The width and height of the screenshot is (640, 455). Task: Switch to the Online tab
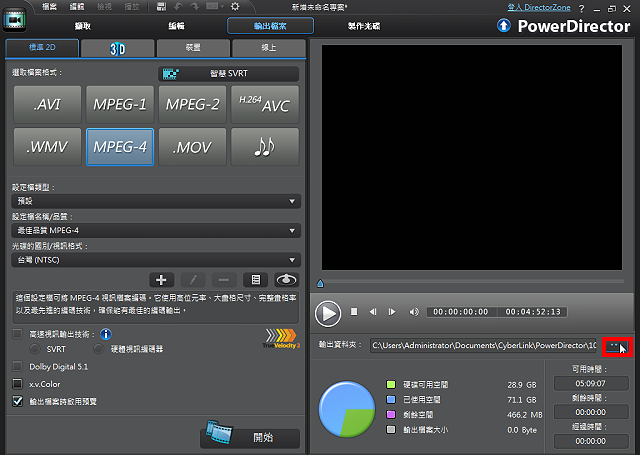pos(269,49)
